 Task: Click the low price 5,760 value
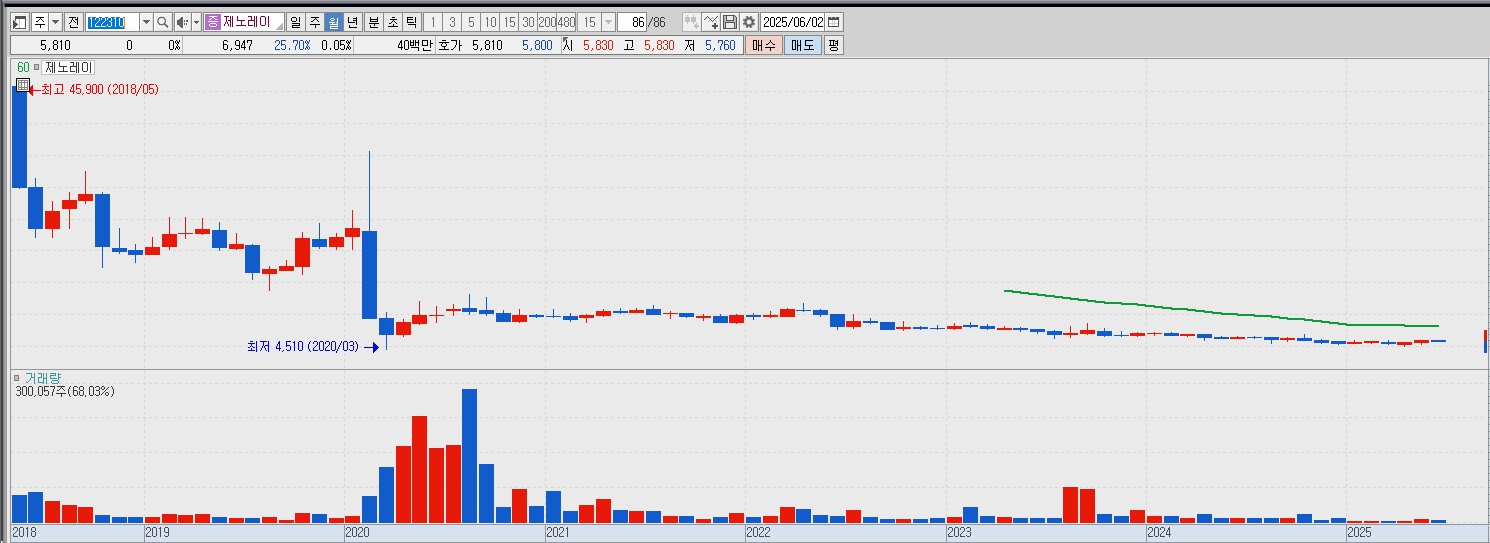point(720,46)
